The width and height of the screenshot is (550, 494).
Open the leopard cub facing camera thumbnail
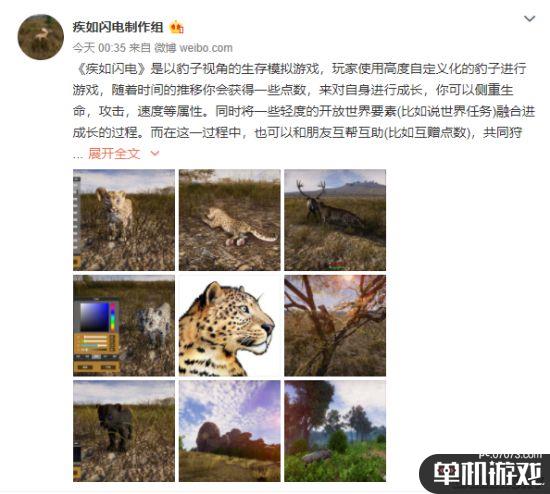pos(124,220)
